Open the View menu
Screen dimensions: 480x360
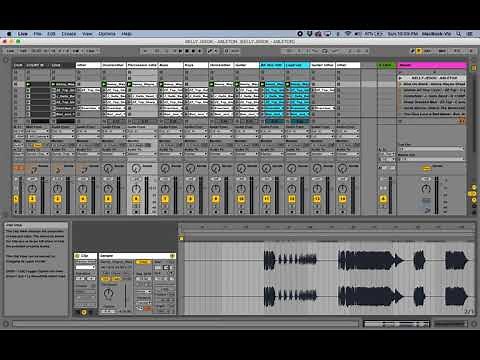(x=87, y=34)
